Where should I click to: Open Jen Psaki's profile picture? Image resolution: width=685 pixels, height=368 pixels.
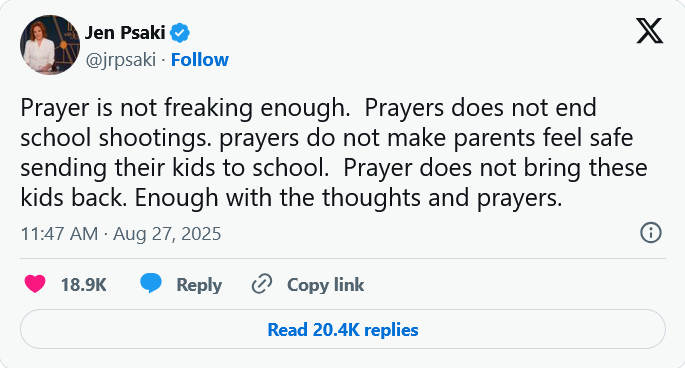click(50, 45)
